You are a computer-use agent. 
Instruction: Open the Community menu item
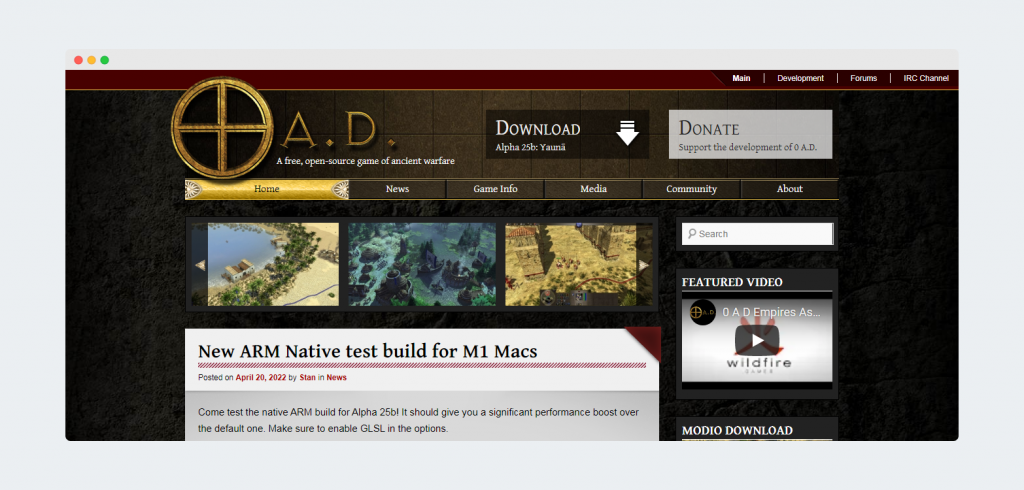tap(692, 189)
